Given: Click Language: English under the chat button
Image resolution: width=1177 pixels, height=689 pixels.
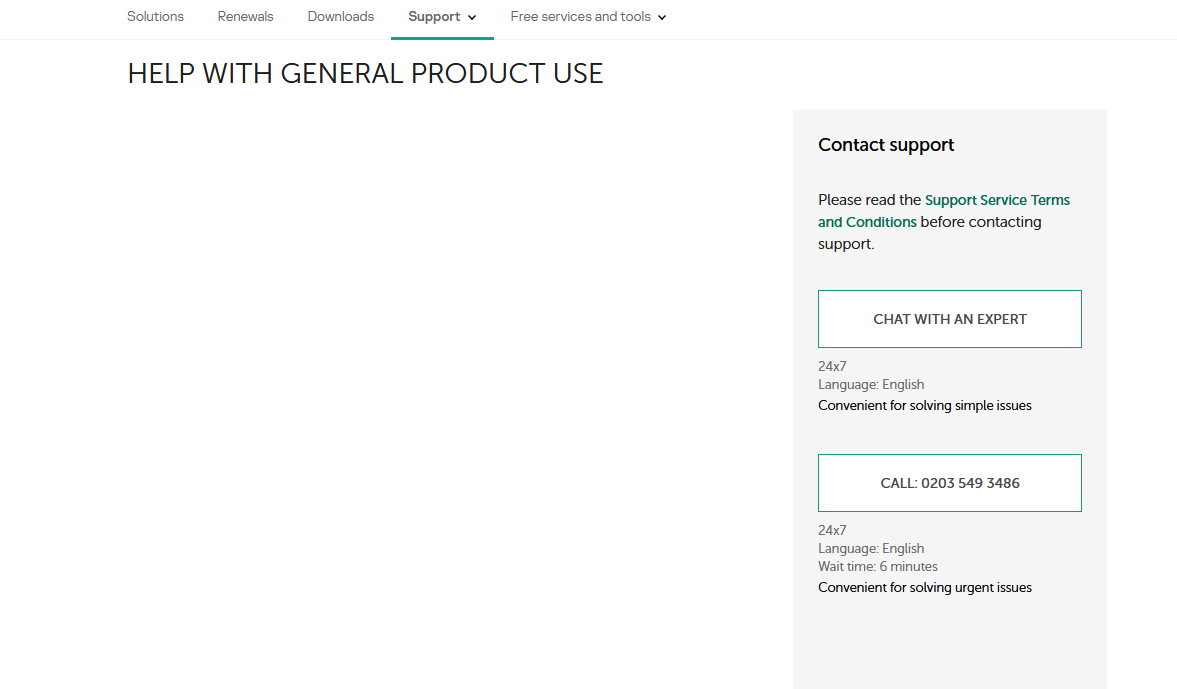Looking at the screenshot, I should [870, 385].
